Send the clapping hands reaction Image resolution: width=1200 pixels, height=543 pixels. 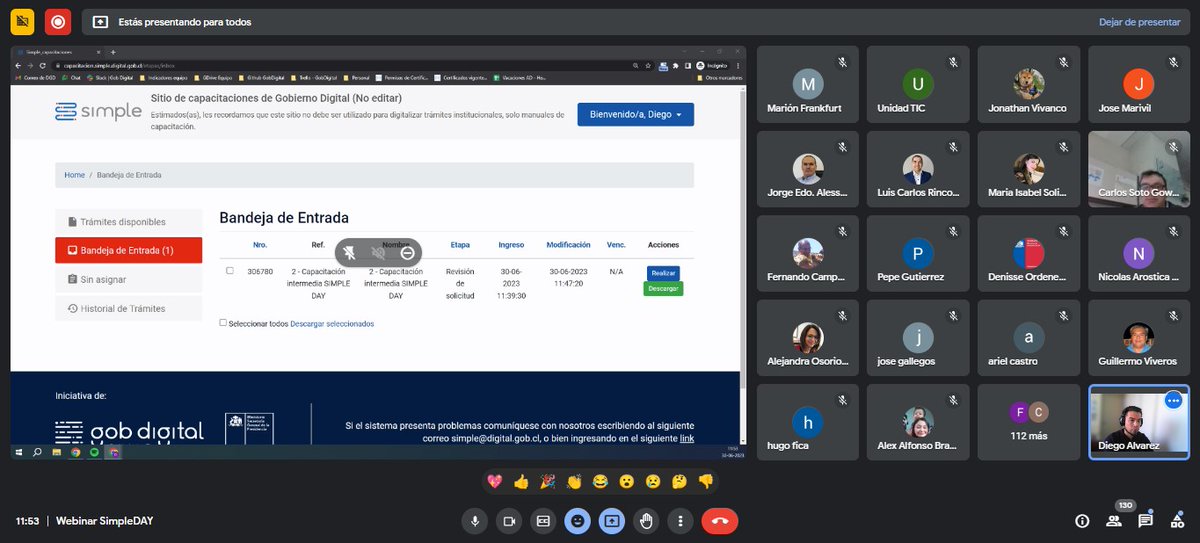click(573, 481)
